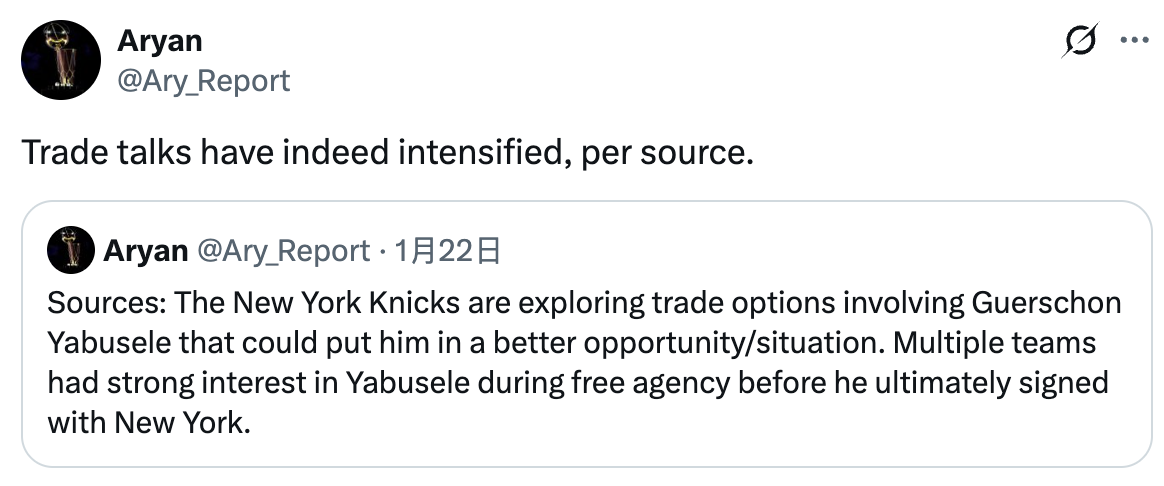
Task: Click the Aryan name inside quoted post
Action: 145,251
